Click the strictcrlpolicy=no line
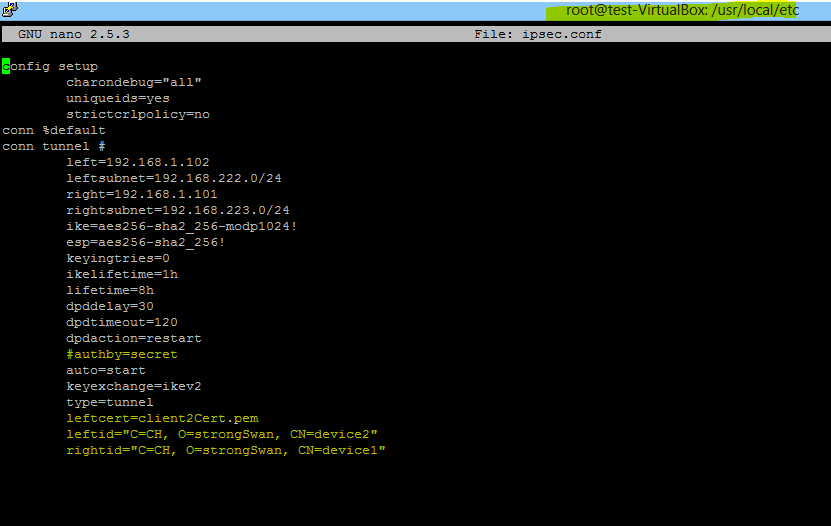 click(x=138, y=114)
